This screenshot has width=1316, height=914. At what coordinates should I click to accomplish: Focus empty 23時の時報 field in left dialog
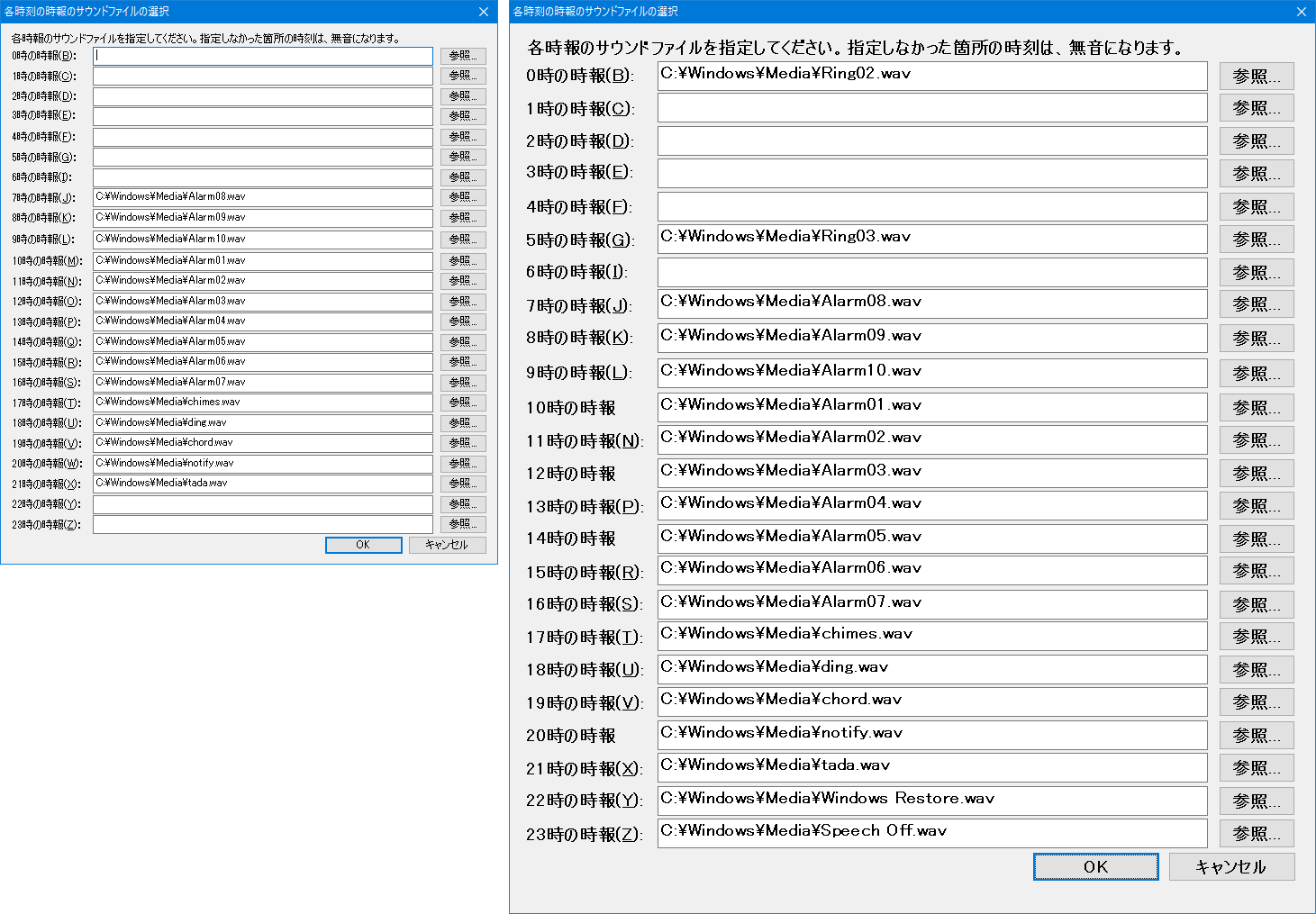pyautogui.click(x=263, y=524)
